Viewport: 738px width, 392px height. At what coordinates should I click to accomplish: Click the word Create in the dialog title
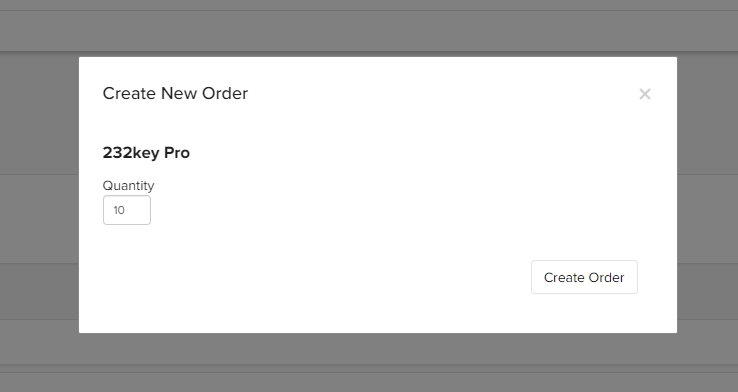(129, 93)
